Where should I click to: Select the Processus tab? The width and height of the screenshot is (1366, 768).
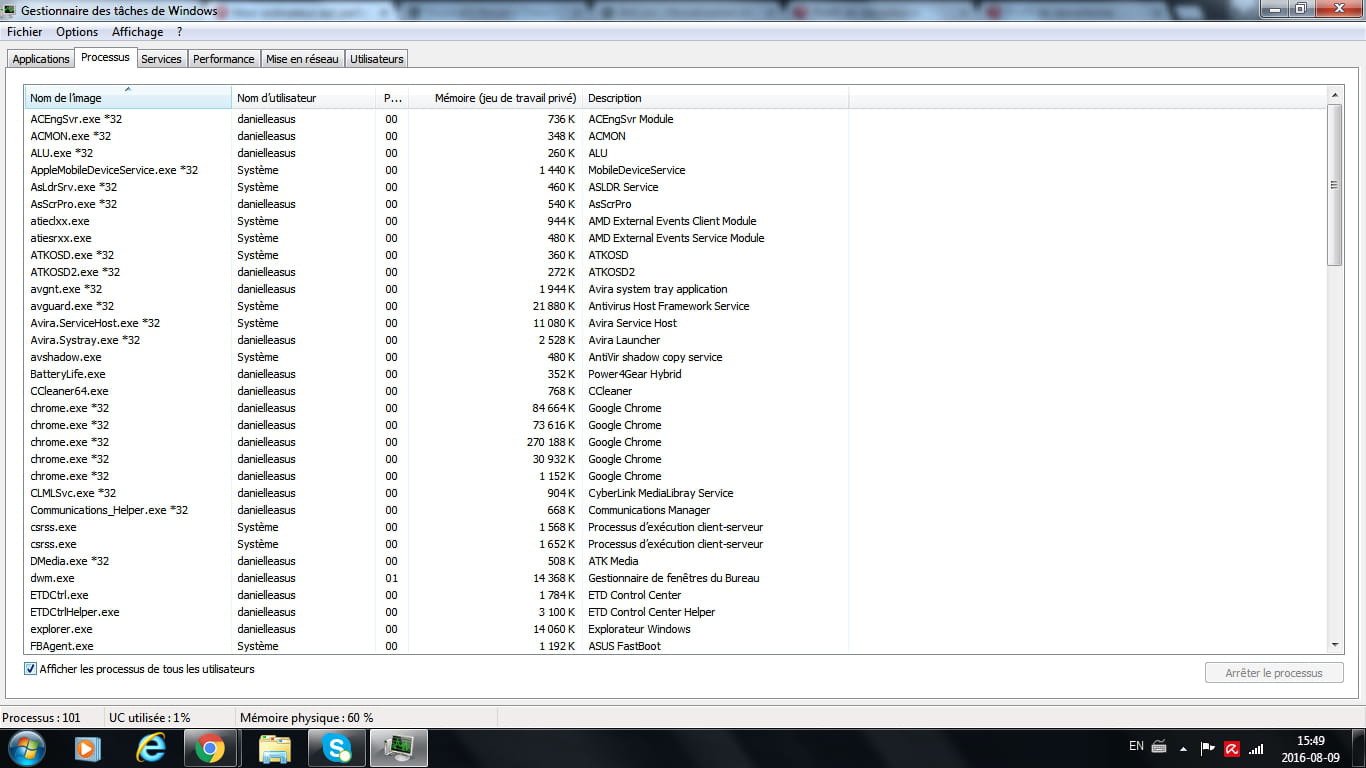(105, 57)
